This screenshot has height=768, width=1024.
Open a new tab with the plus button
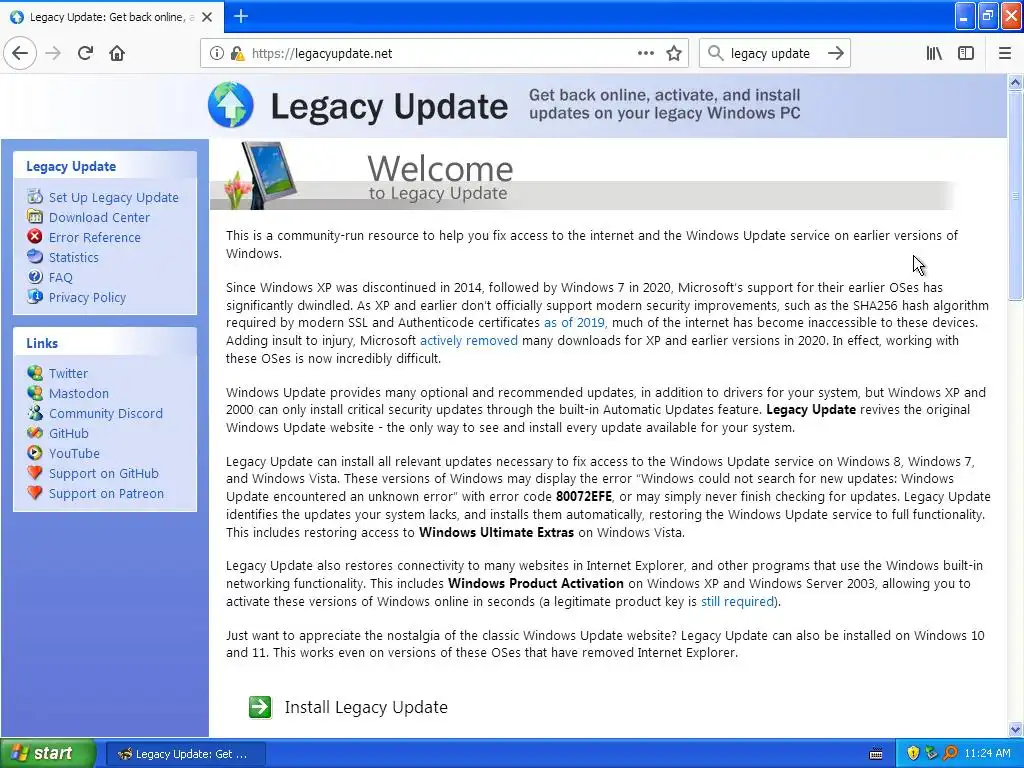pos(240,16)
